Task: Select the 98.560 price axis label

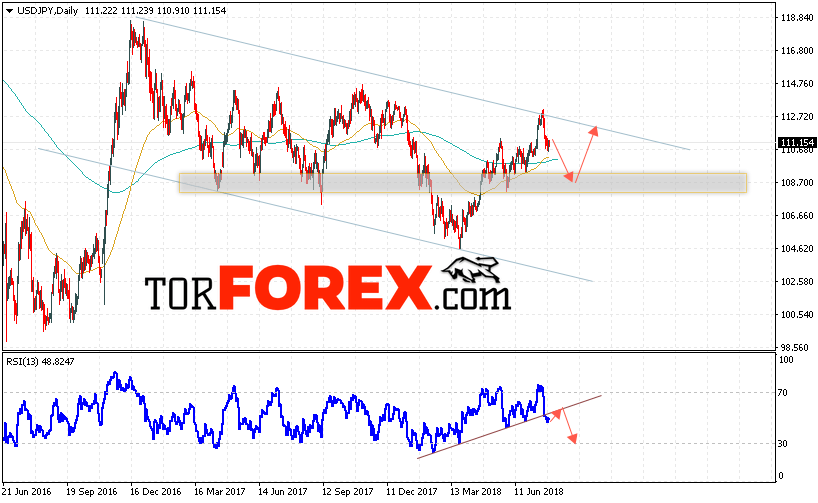Action: click(797, 348)
